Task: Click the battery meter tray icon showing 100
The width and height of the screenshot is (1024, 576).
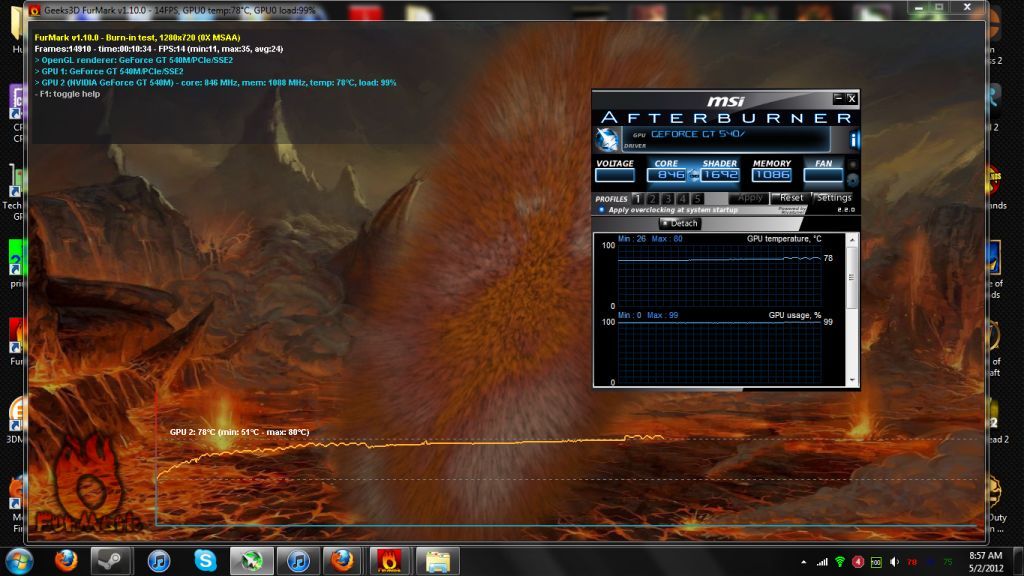Action: 876,562
